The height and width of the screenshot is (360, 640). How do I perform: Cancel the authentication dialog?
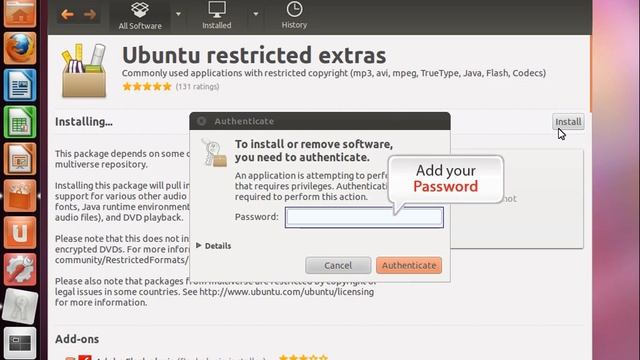(338, 265)
